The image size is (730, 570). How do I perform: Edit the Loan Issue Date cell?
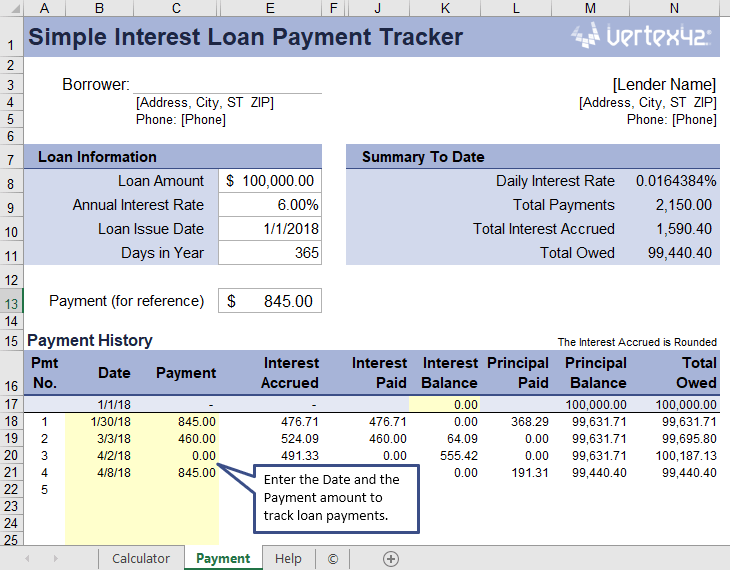(270, 229)
